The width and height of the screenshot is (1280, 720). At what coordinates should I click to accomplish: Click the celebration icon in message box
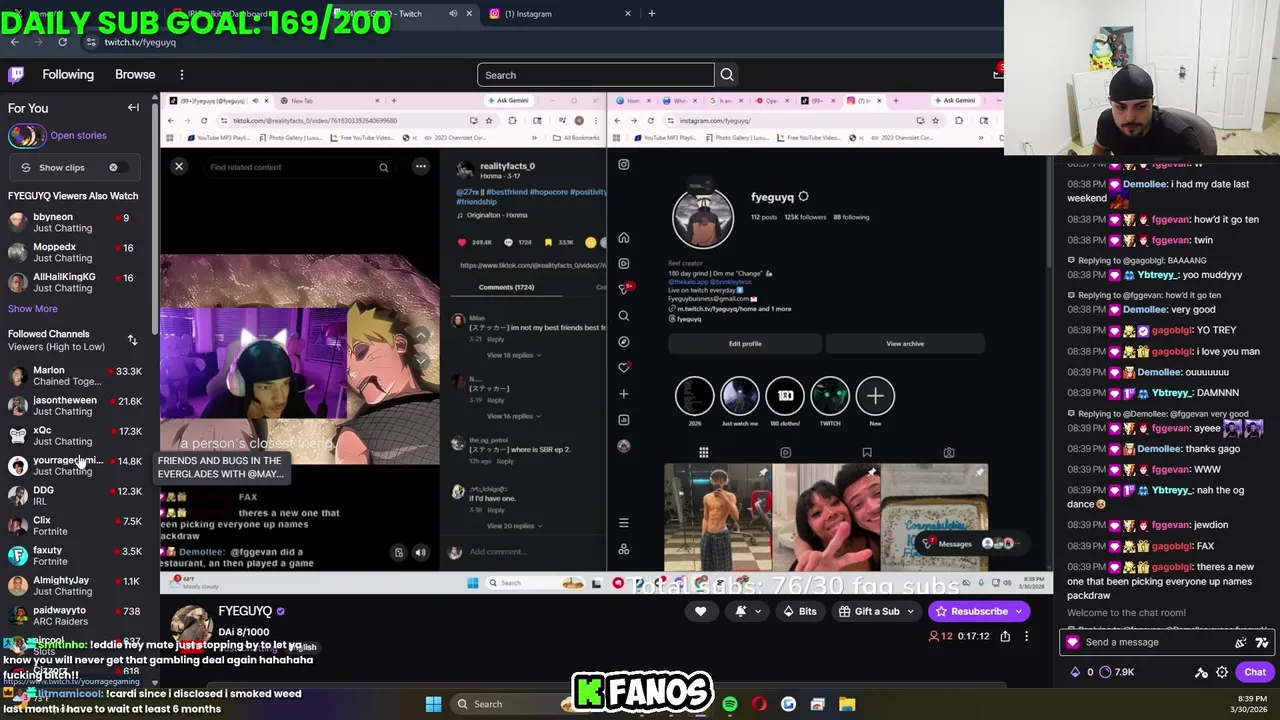click(x=1241, y=642)
